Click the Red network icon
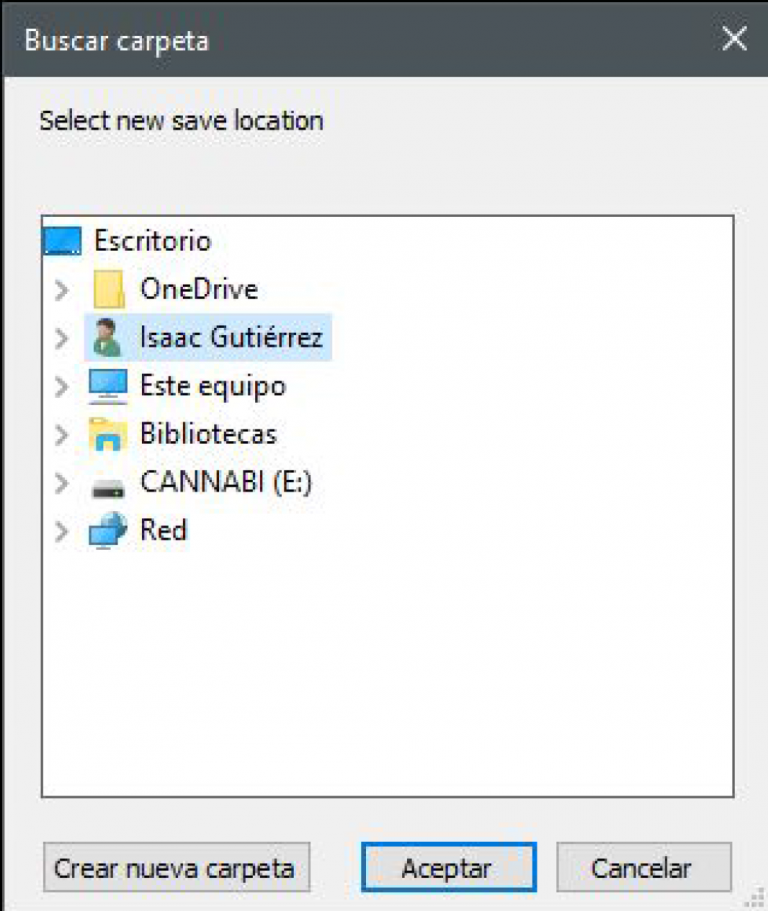 [108, 530]
